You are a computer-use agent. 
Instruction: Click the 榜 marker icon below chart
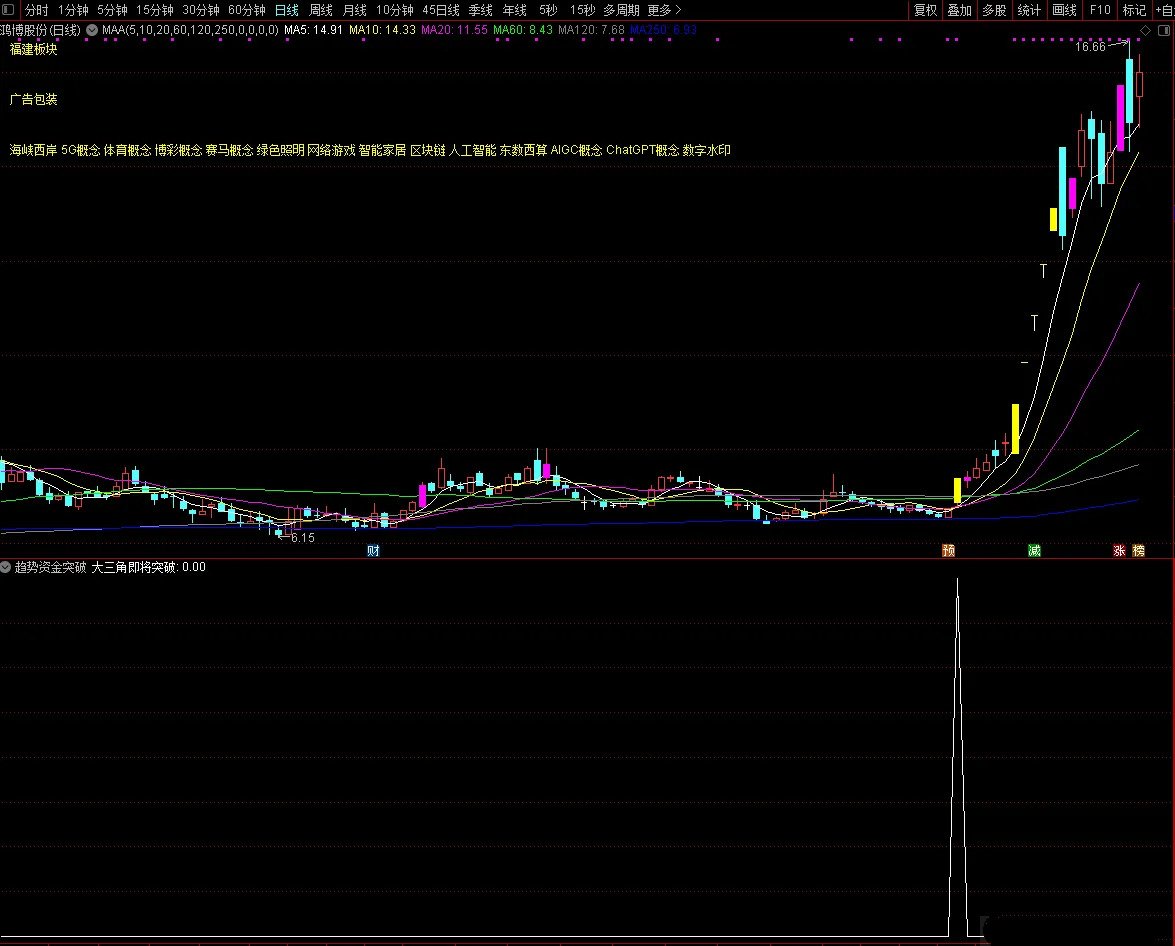click(1138, 551)
